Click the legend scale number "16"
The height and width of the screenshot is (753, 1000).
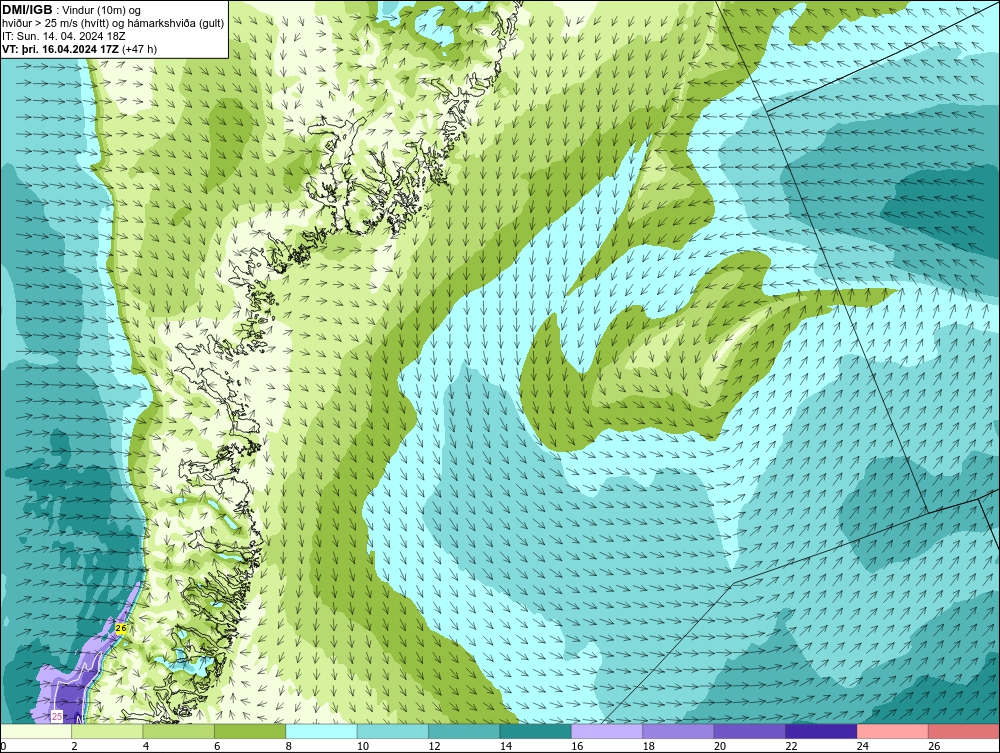[x=577, y=746]
